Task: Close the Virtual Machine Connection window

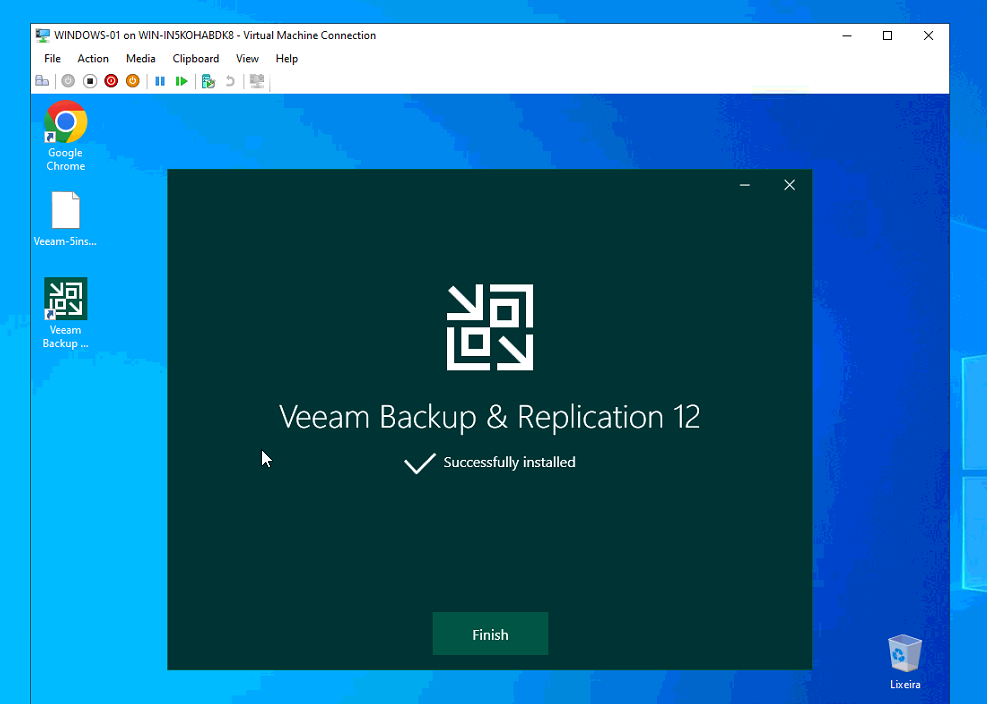Action: pyautogui.click(x=928, y=35)
